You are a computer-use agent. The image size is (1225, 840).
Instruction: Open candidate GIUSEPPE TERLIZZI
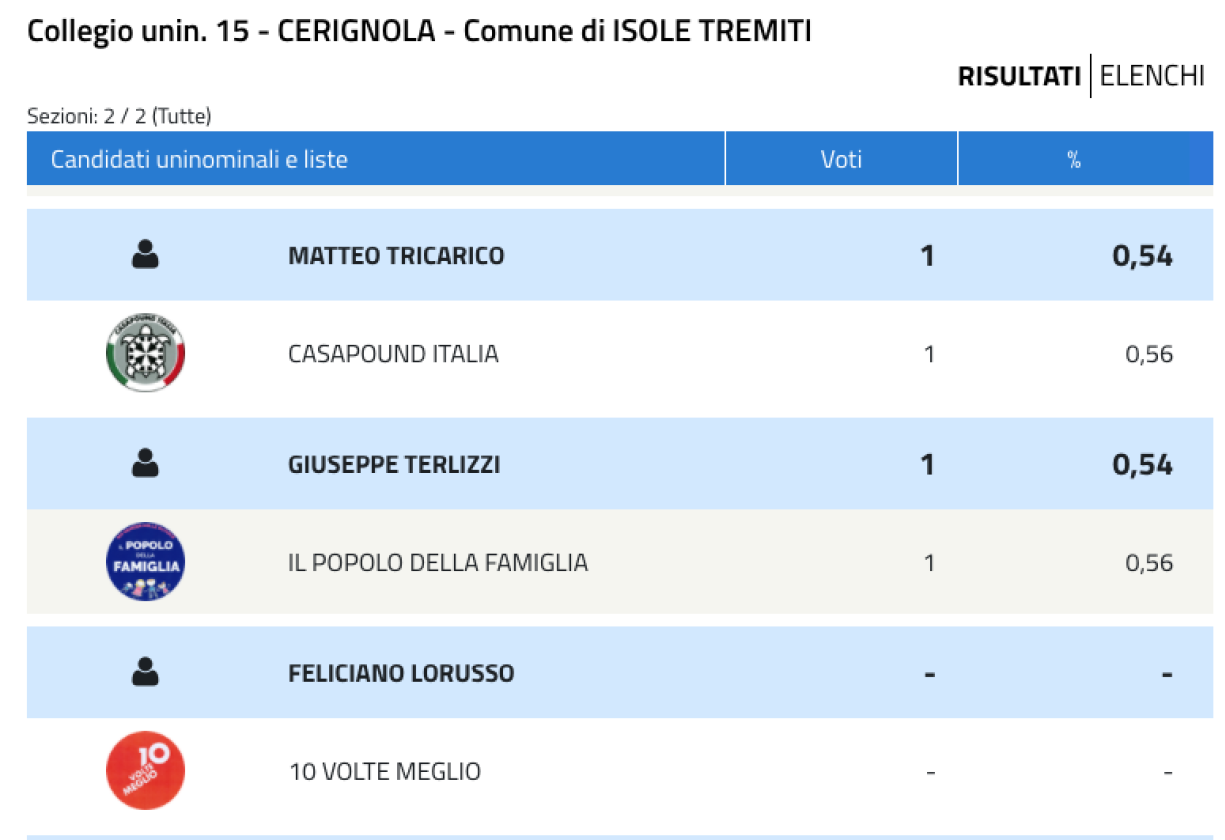(x=394, y=465)
